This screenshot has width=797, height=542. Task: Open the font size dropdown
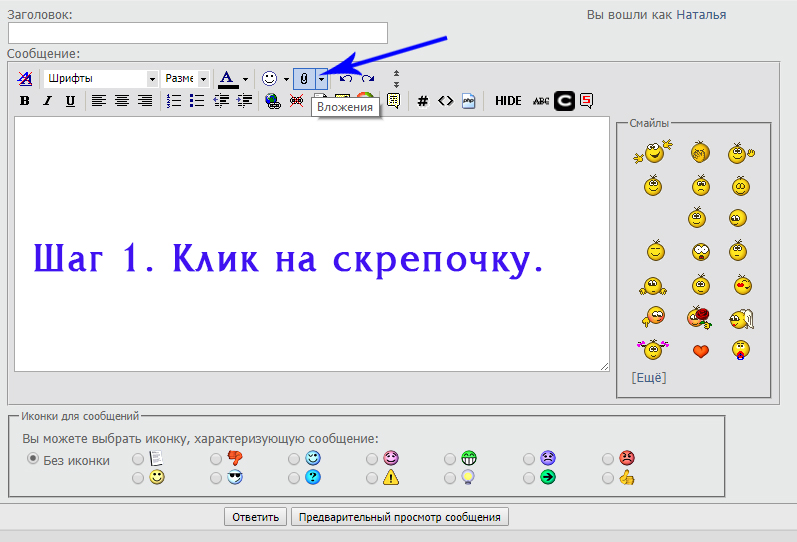point(186,78)
